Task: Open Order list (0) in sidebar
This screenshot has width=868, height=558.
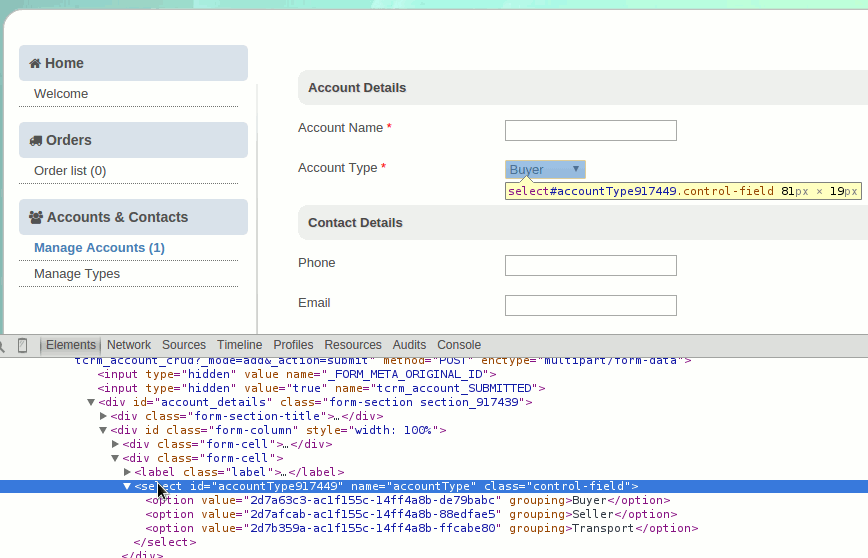Action: [x=70, y=171]
